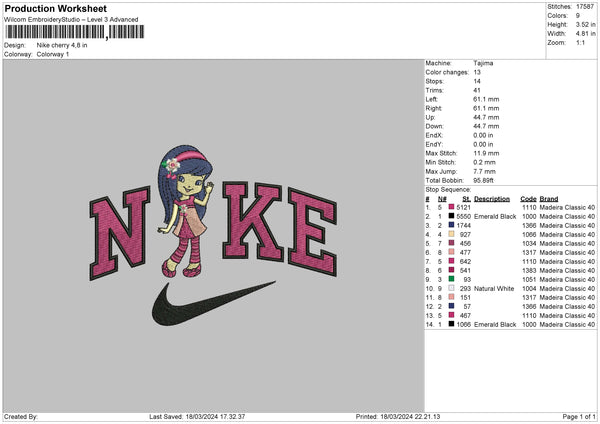This screenshot has height=424, width=600.
Task: Click the embroidered girl character in the preview
Action: [186, 211]
